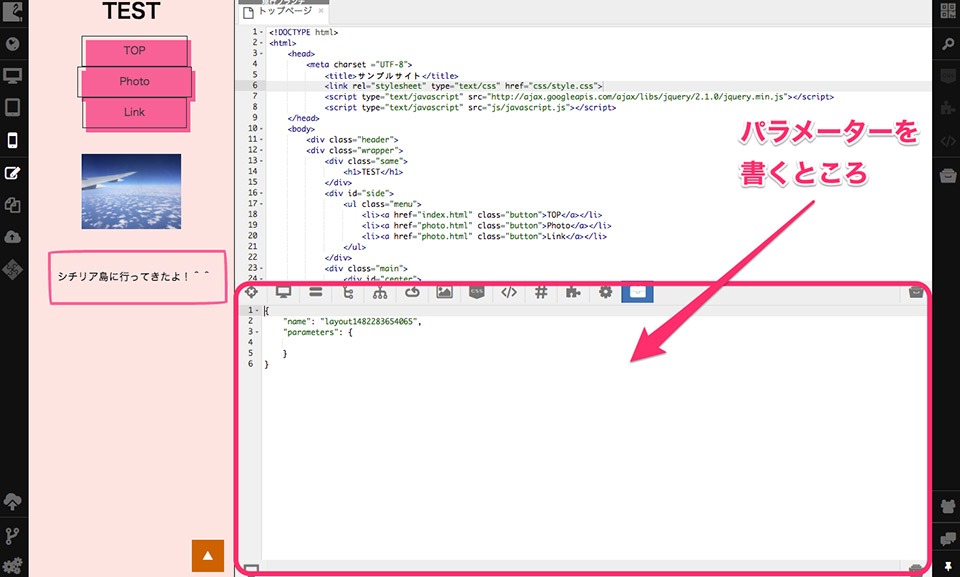
Task: Open the QR code icon at top right
Action: [948, 11]
